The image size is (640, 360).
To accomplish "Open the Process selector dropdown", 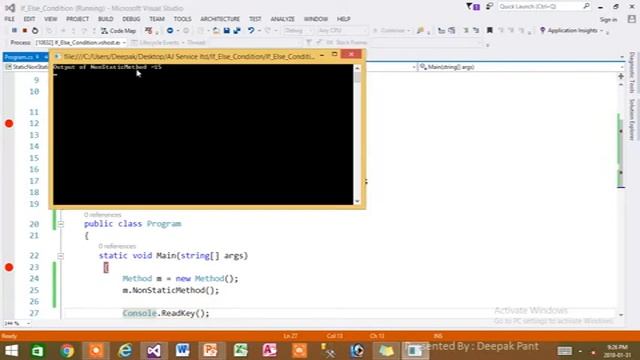I will click(80, 42).
